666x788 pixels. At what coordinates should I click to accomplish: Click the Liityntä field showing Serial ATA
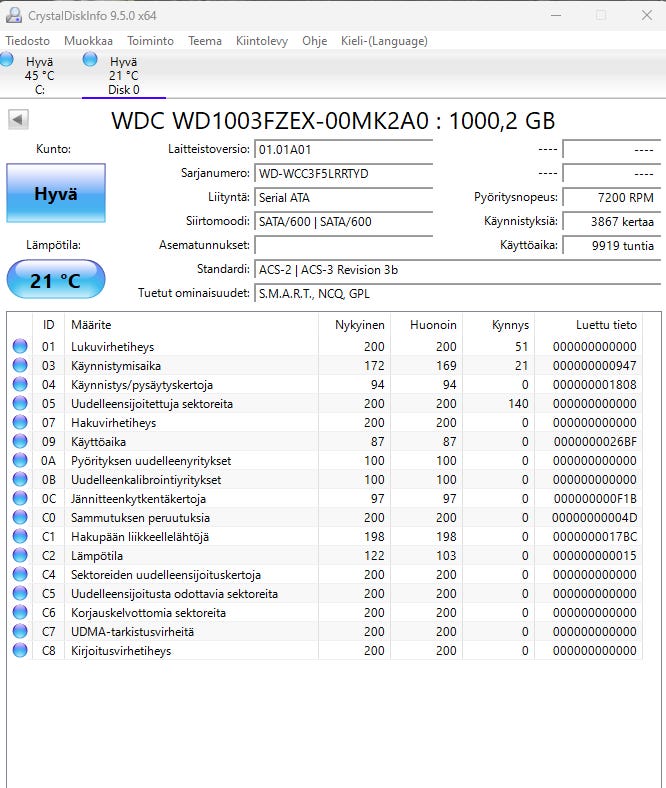coord(344,198)
